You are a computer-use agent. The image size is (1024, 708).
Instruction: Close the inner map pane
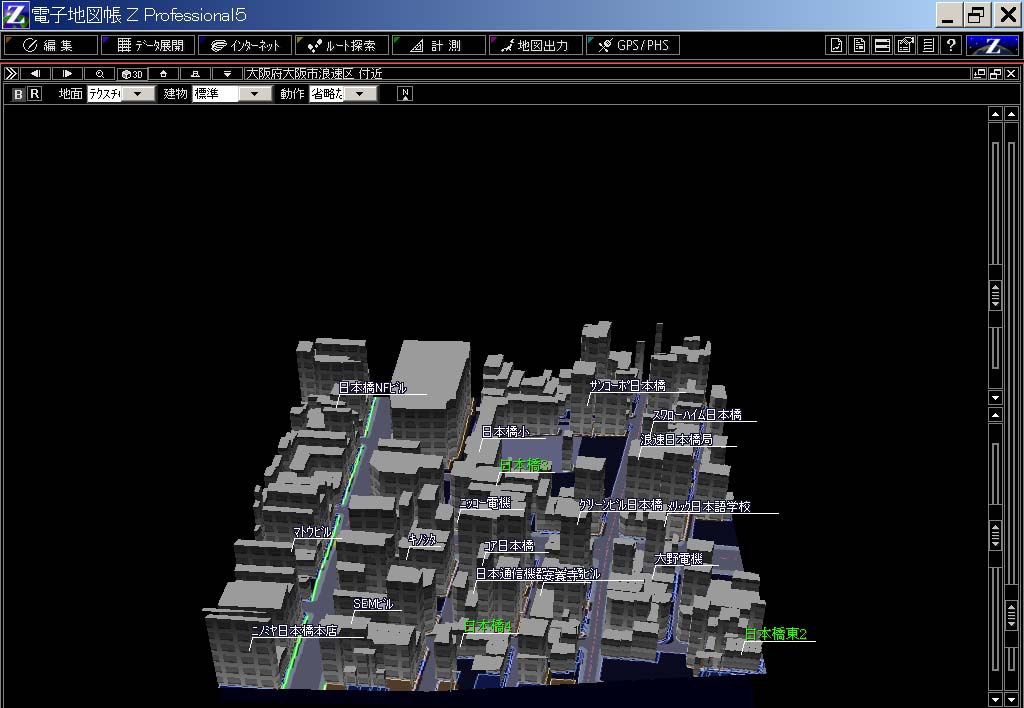[x=1012, y=74]
